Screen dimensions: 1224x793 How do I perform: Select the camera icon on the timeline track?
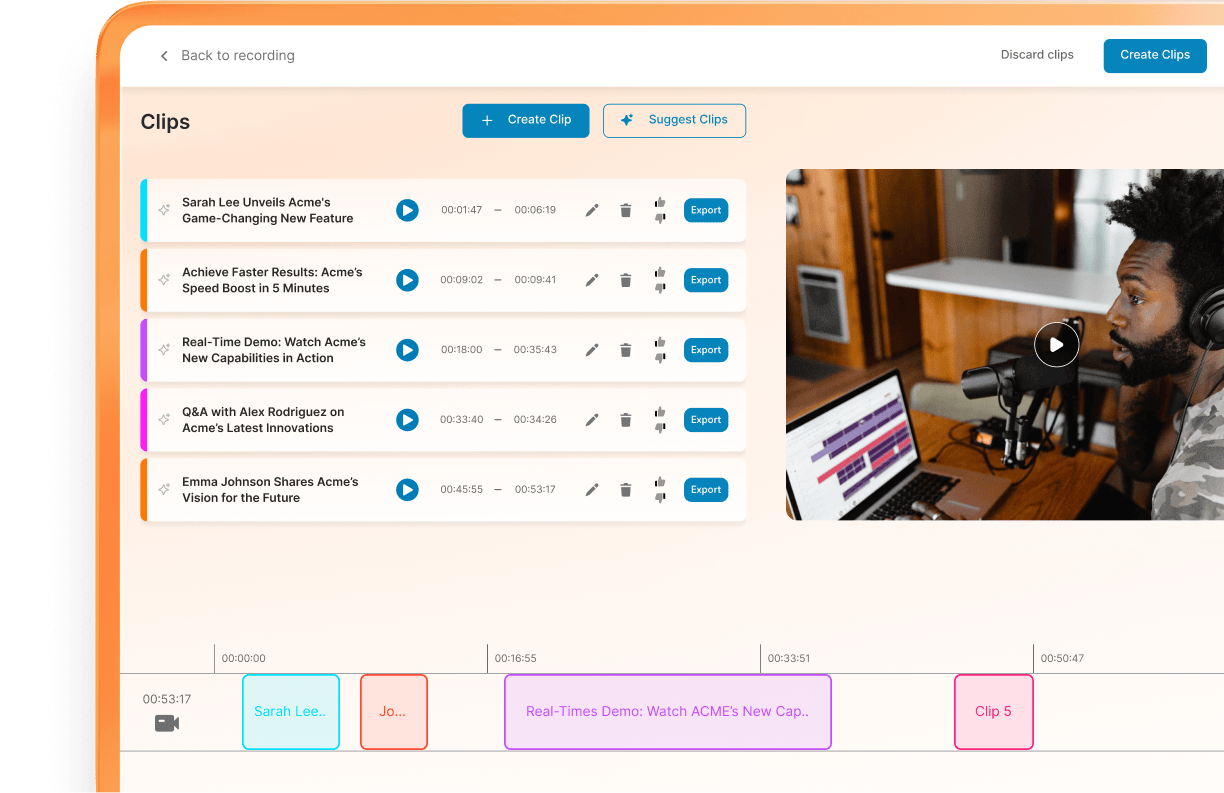[167, 722]
